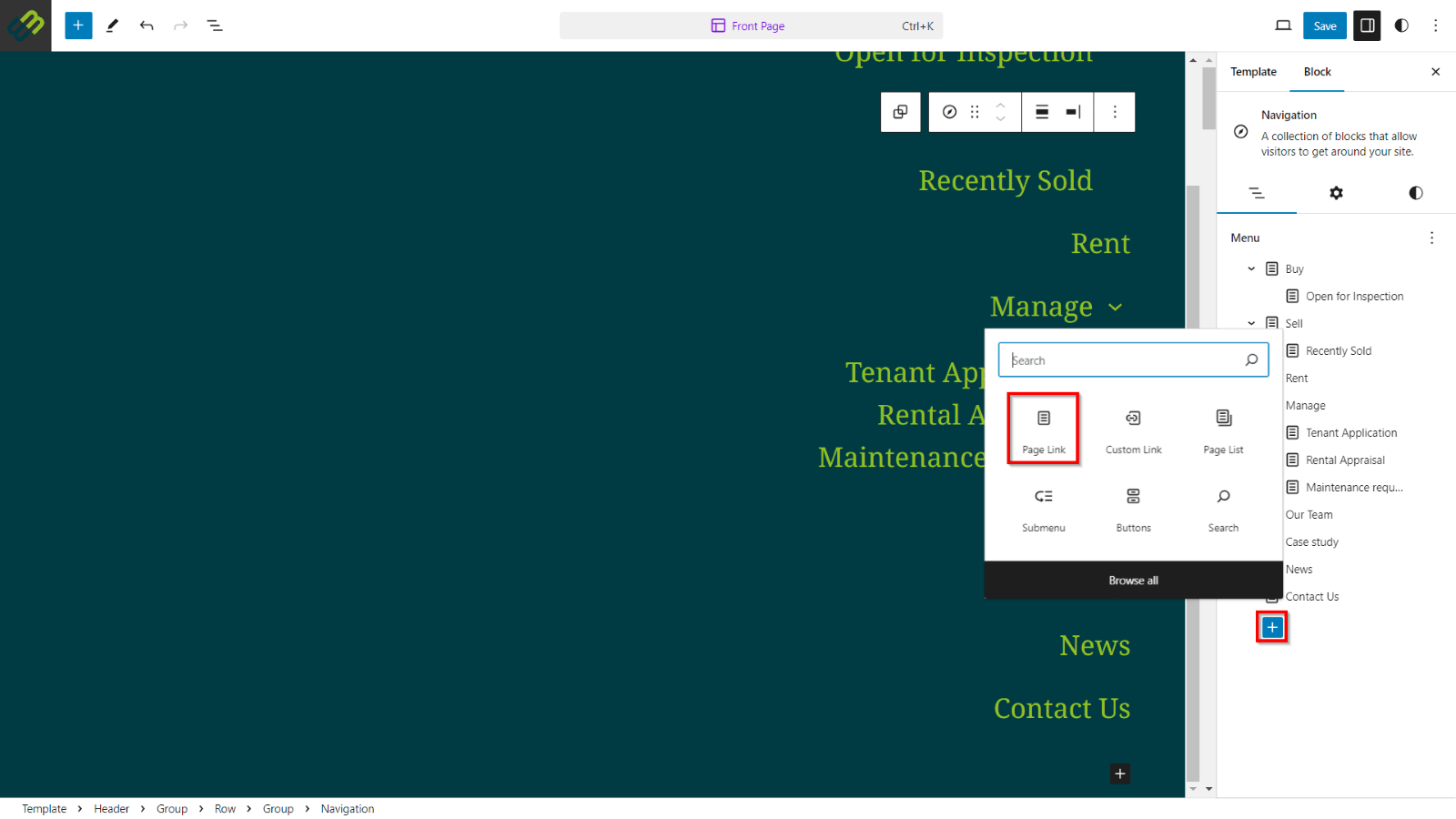1456x819 pixels.
Task: Toggle the block inserter plus button
Action: pyautogui.click(x=78, y=25)
